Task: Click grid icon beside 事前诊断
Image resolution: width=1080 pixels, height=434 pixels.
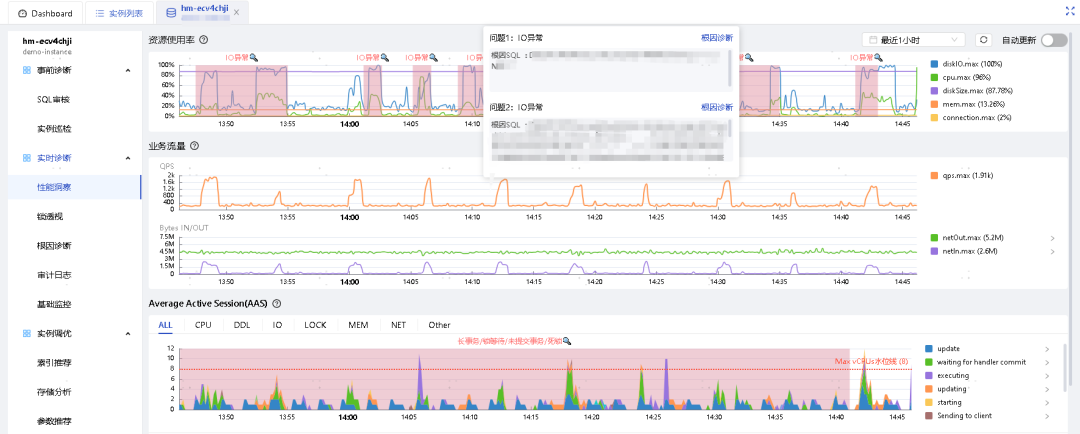Action: [27, 70]
